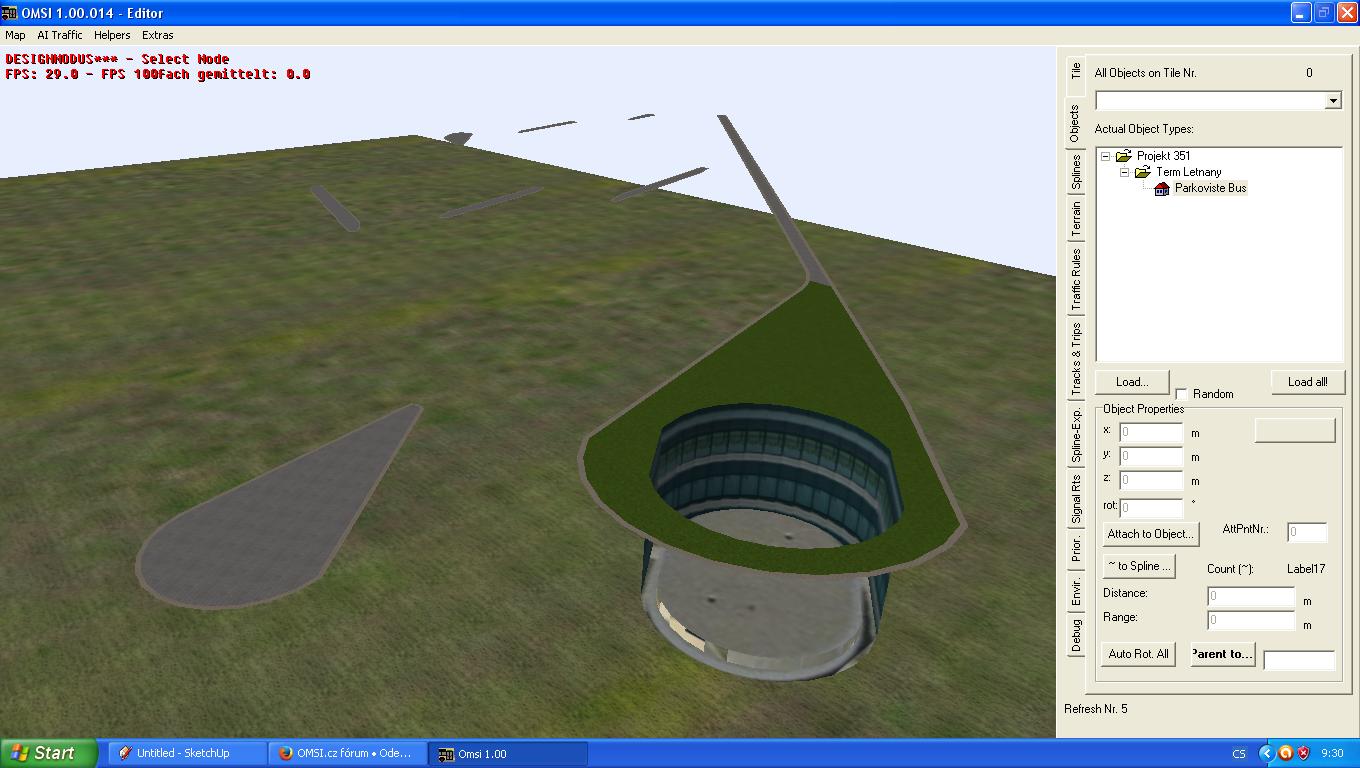The height and width of the screenshot is (768, 1360).
Task: Click the OMSI icon in title bar
Action: point(9,13)
